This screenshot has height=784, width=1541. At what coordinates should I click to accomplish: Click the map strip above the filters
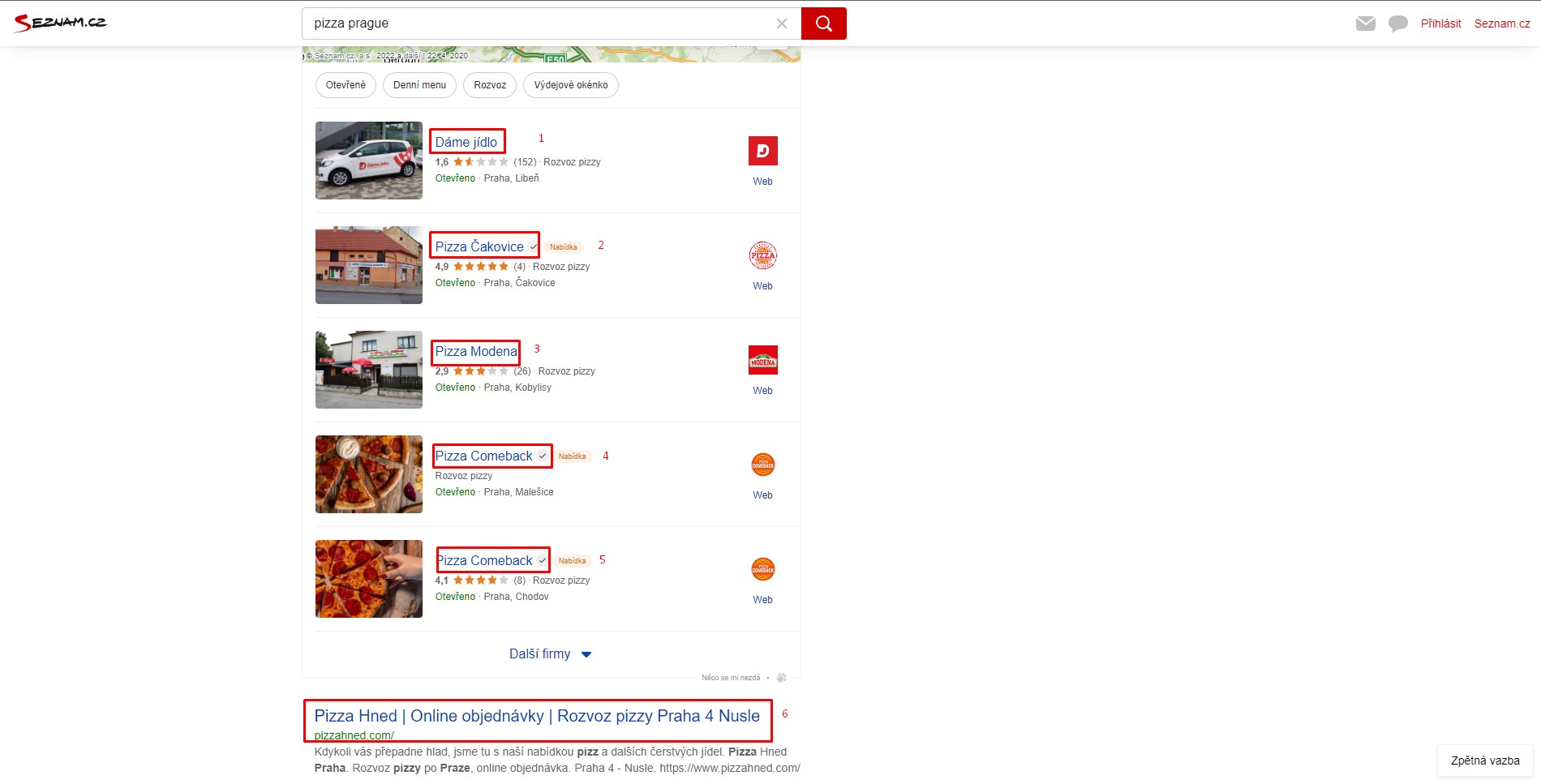click(x=552, y=54)
